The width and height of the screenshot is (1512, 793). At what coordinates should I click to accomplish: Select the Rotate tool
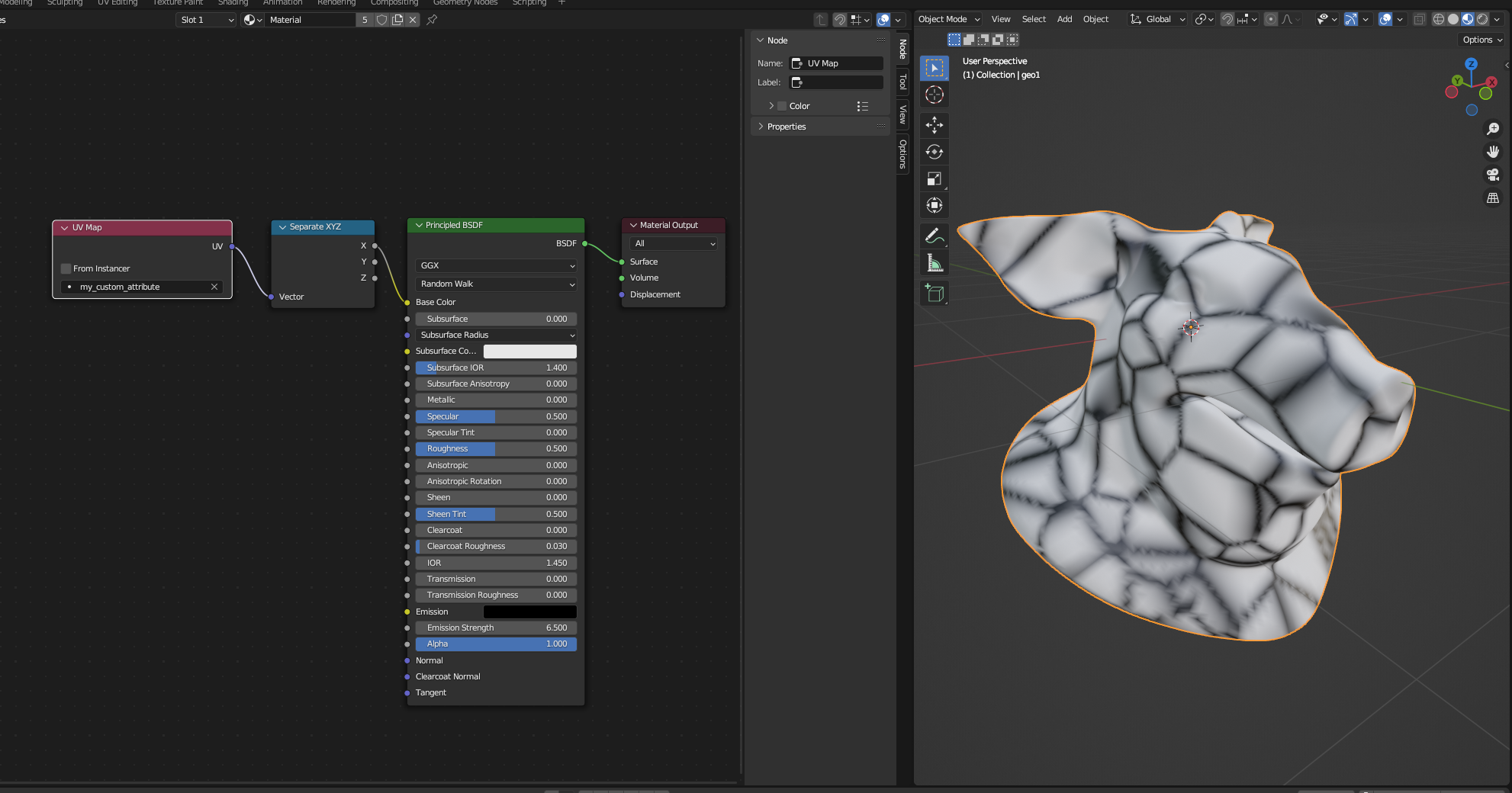coord(935,152)
